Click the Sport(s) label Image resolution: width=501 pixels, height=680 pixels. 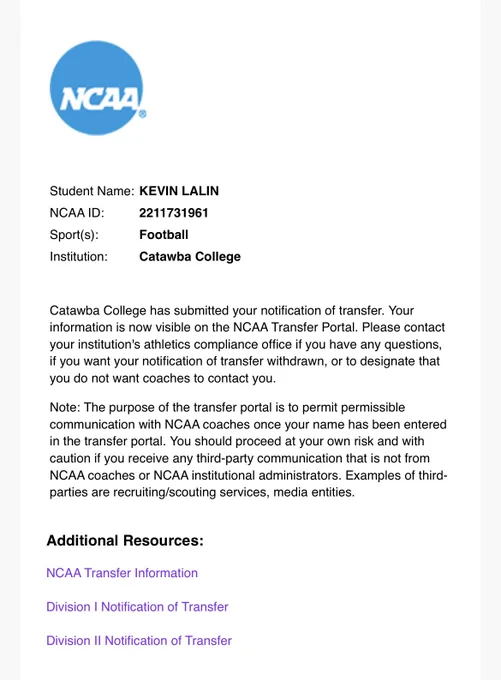[x=74, y=235]
